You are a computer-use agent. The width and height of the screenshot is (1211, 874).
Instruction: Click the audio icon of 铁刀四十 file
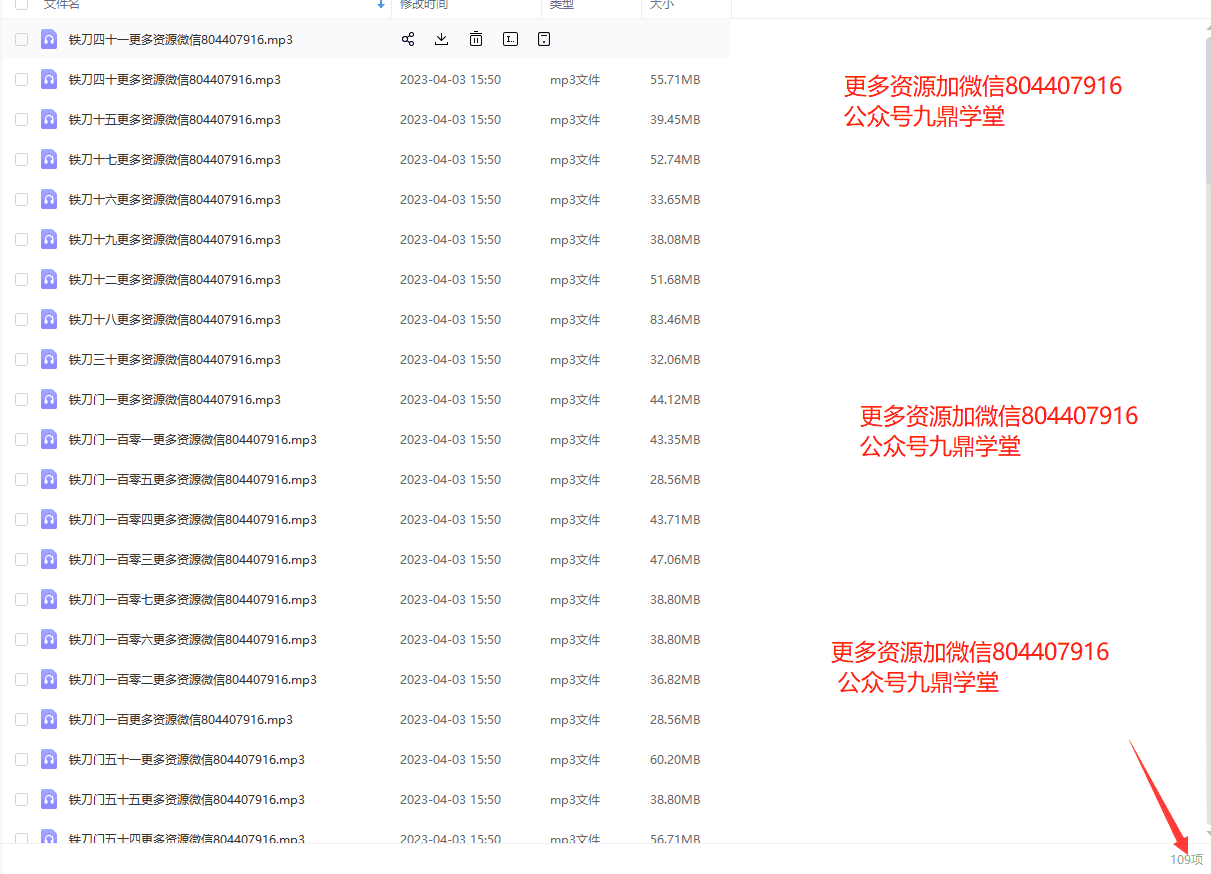tap(49, 79)
